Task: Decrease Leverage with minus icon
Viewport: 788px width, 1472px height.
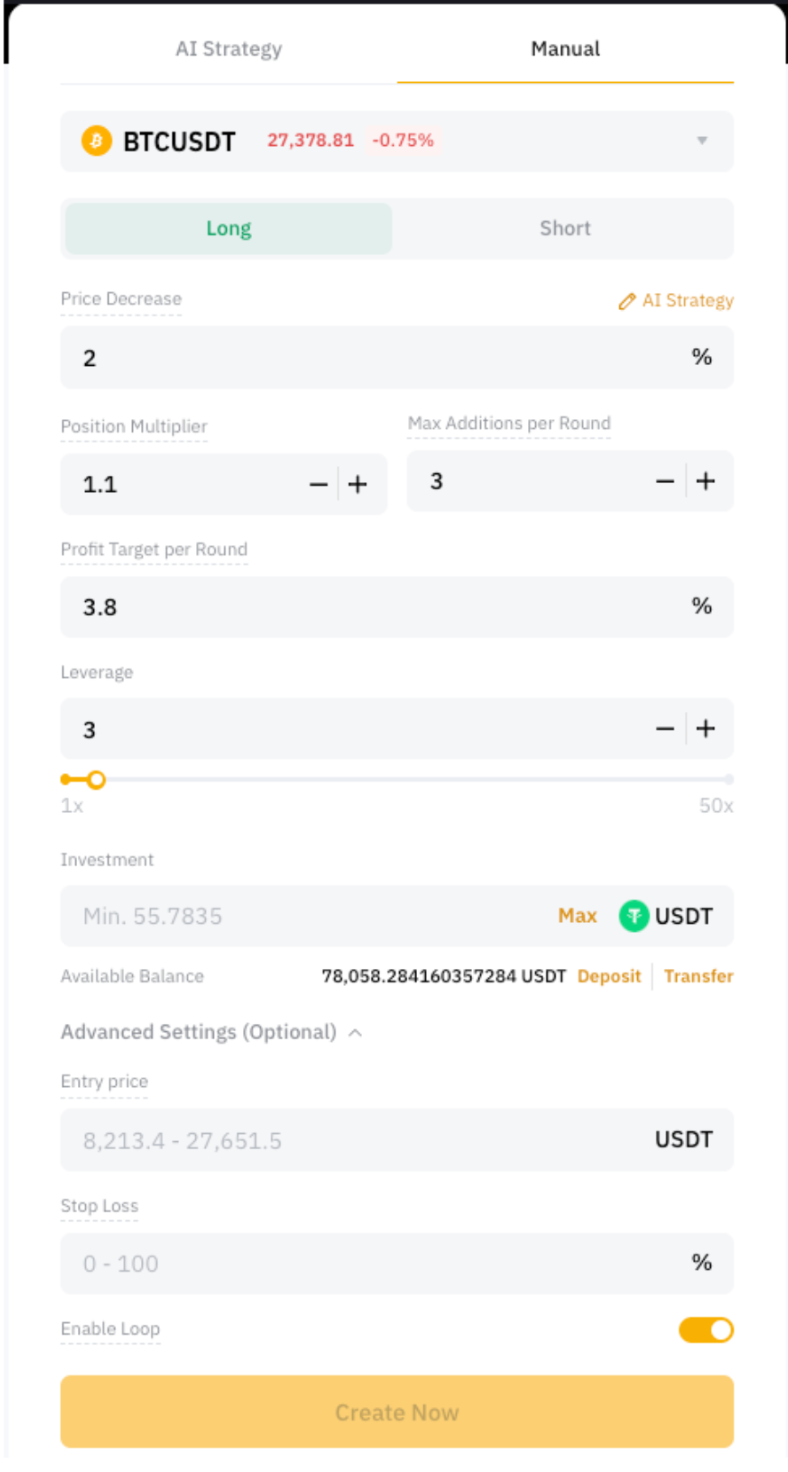Action: click(x=665, y=729)
